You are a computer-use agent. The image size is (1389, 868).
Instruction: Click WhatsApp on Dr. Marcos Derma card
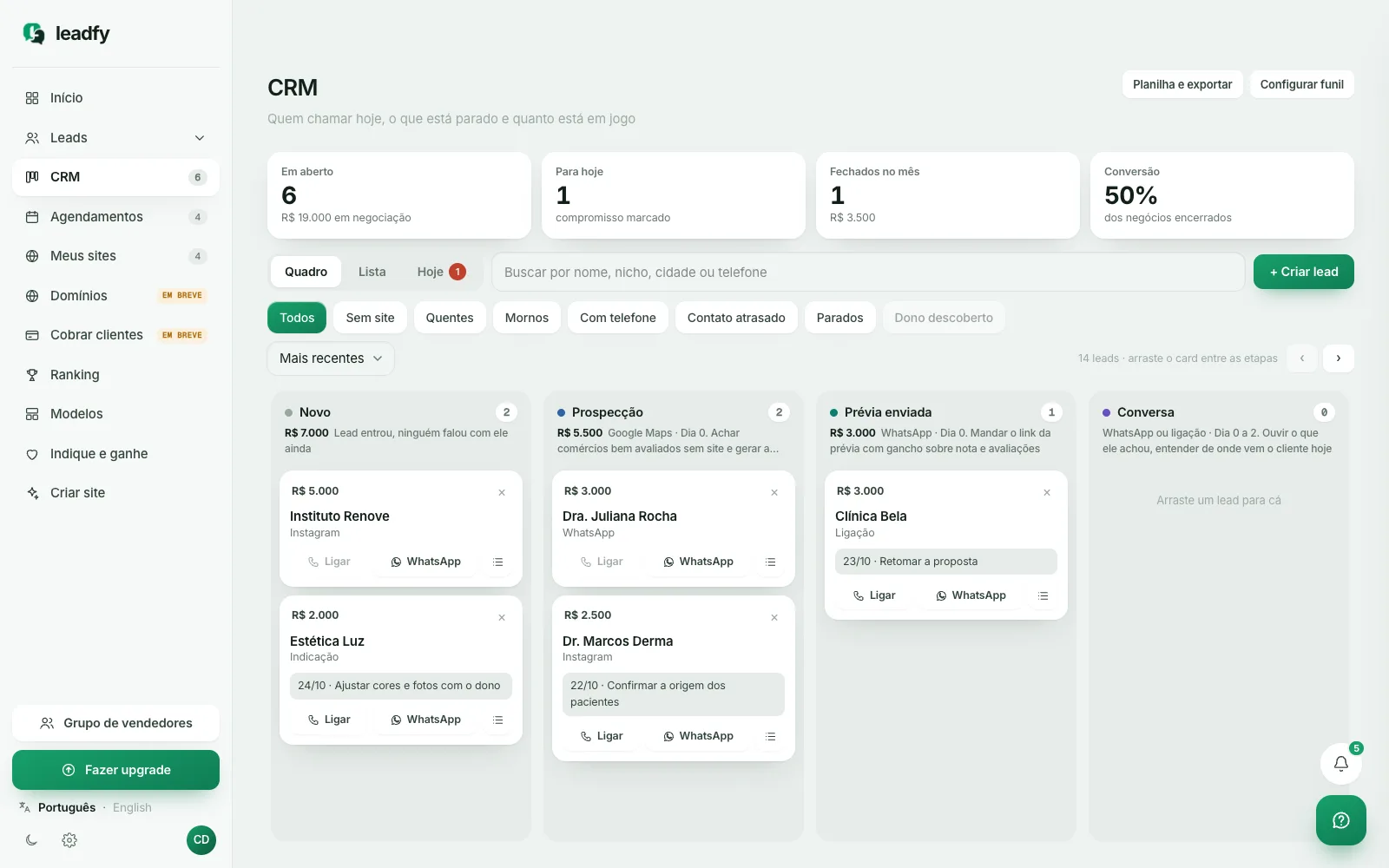(698, 736)
